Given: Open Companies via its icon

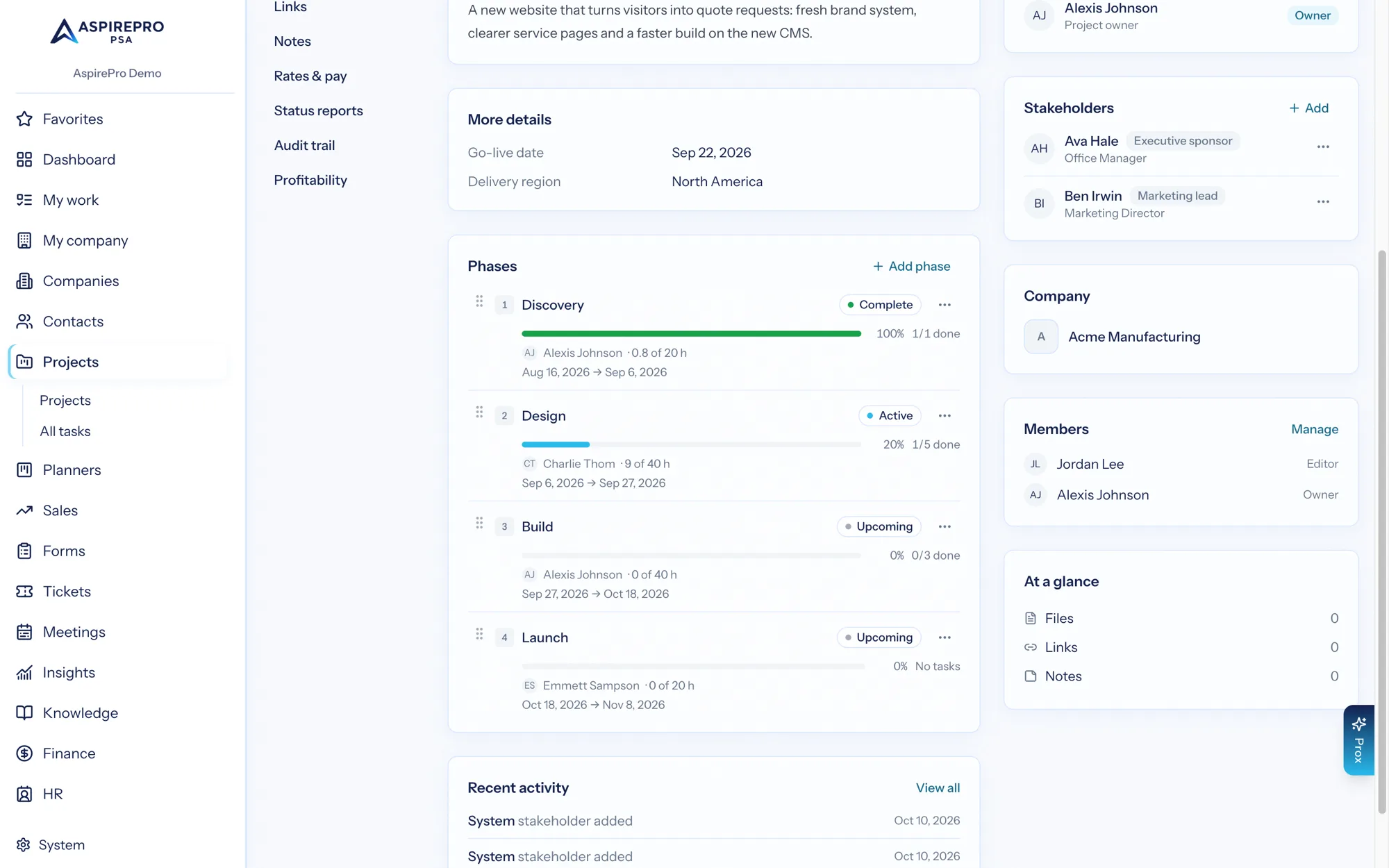Looking at the screenshot, I should click(x=24, y=281).
